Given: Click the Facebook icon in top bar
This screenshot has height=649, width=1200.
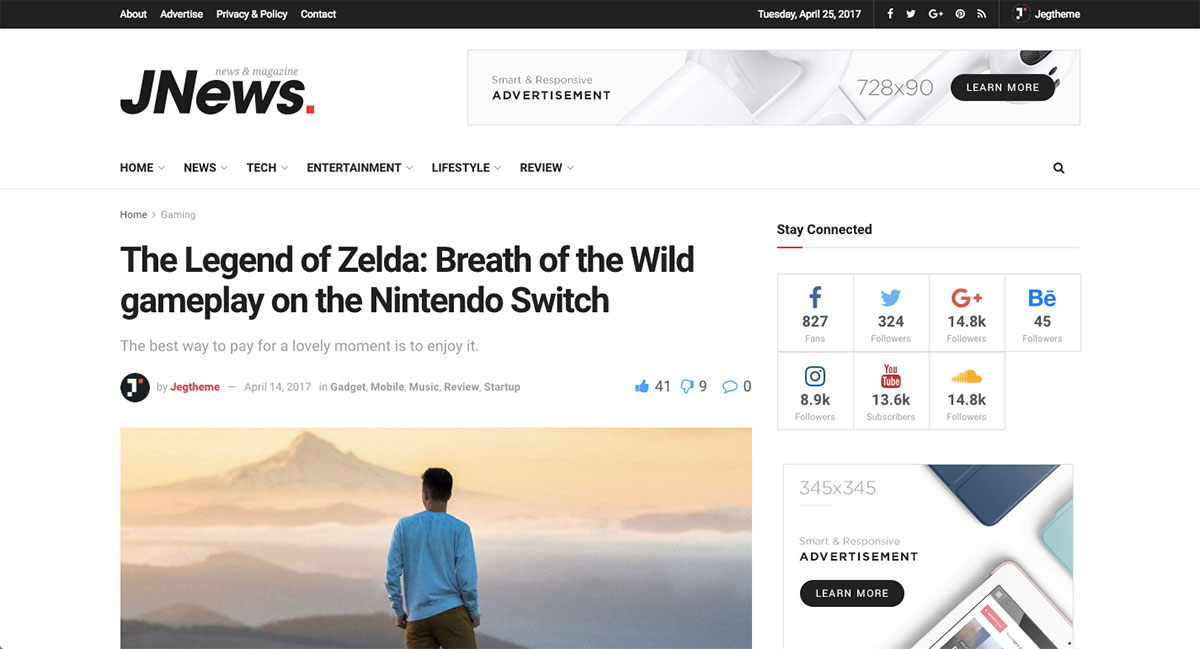Looking at the screenshot, I should click(890, 14).
